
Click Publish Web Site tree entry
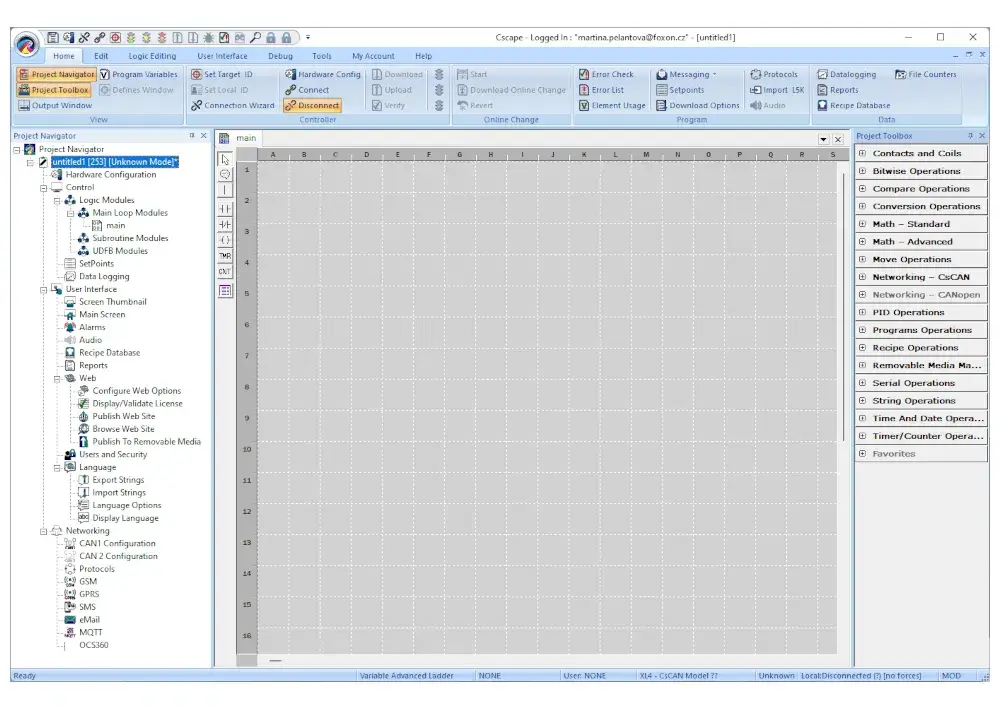coord(124,416)
